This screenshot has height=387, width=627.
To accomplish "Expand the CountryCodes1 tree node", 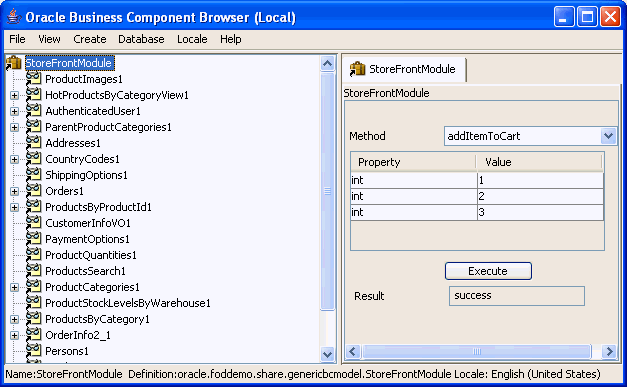I will pyautogui.click(x=14, y=159).
